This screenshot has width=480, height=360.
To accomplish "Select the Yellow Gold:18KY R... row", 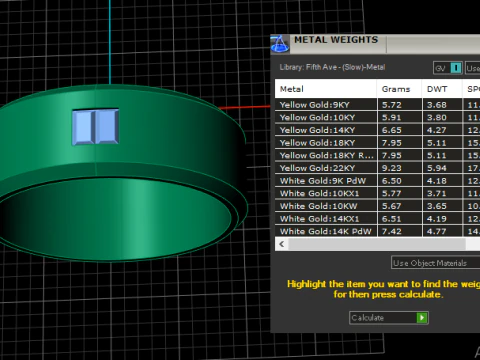I will tap(377, 155).
